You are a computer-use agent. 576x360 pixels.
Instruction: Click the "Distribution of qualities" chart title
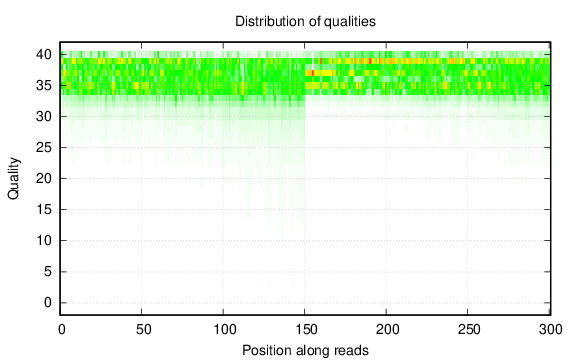pos(305,21)
